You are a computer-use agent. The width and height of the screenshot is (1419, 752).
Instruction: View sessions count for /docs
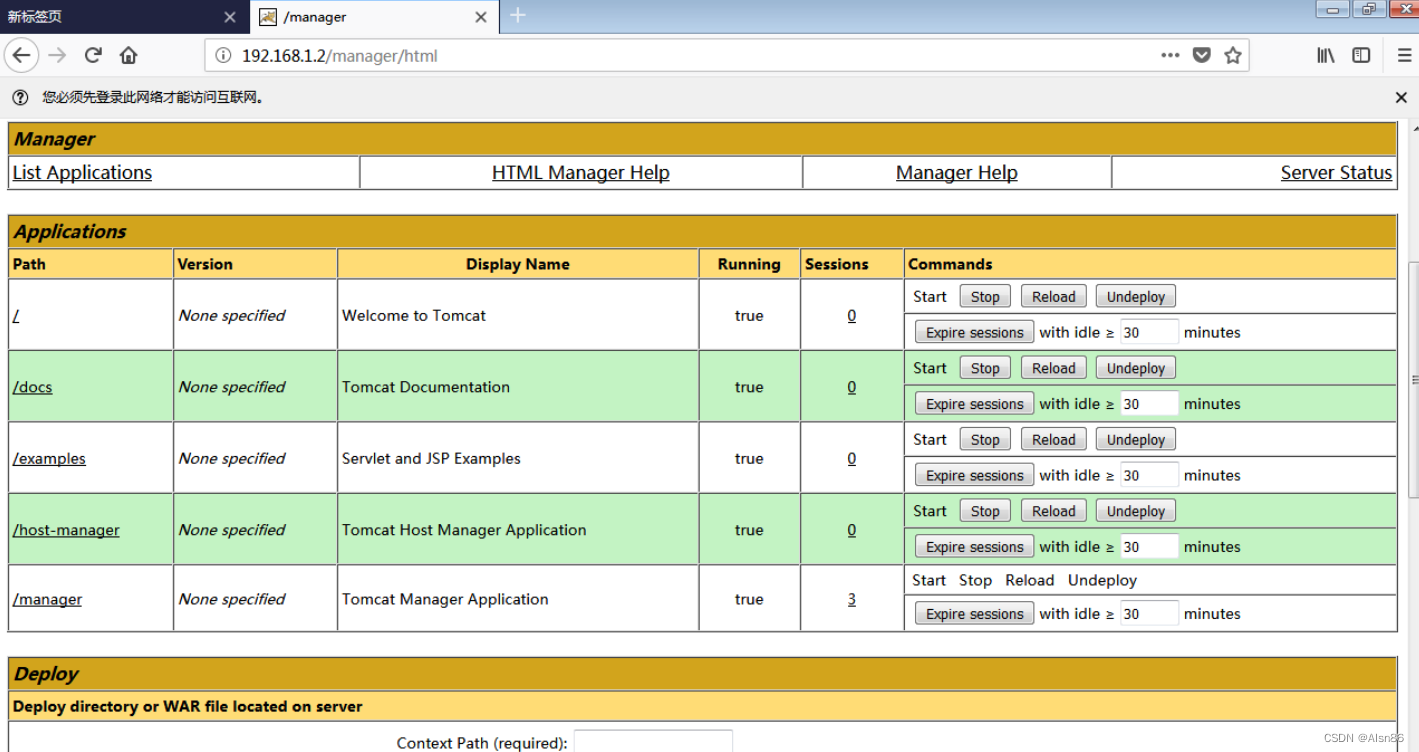[852, 387]
